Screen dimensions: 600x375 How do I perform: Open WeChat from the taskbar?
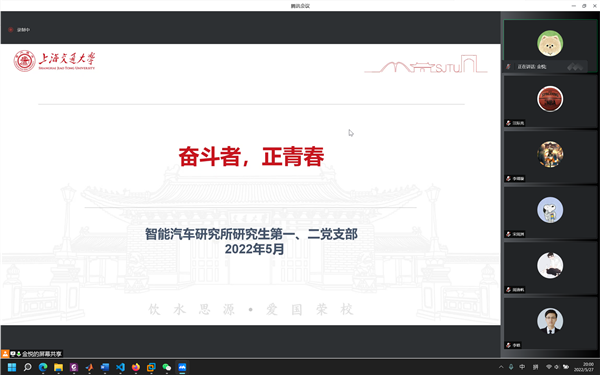click(x=166, y=367)
